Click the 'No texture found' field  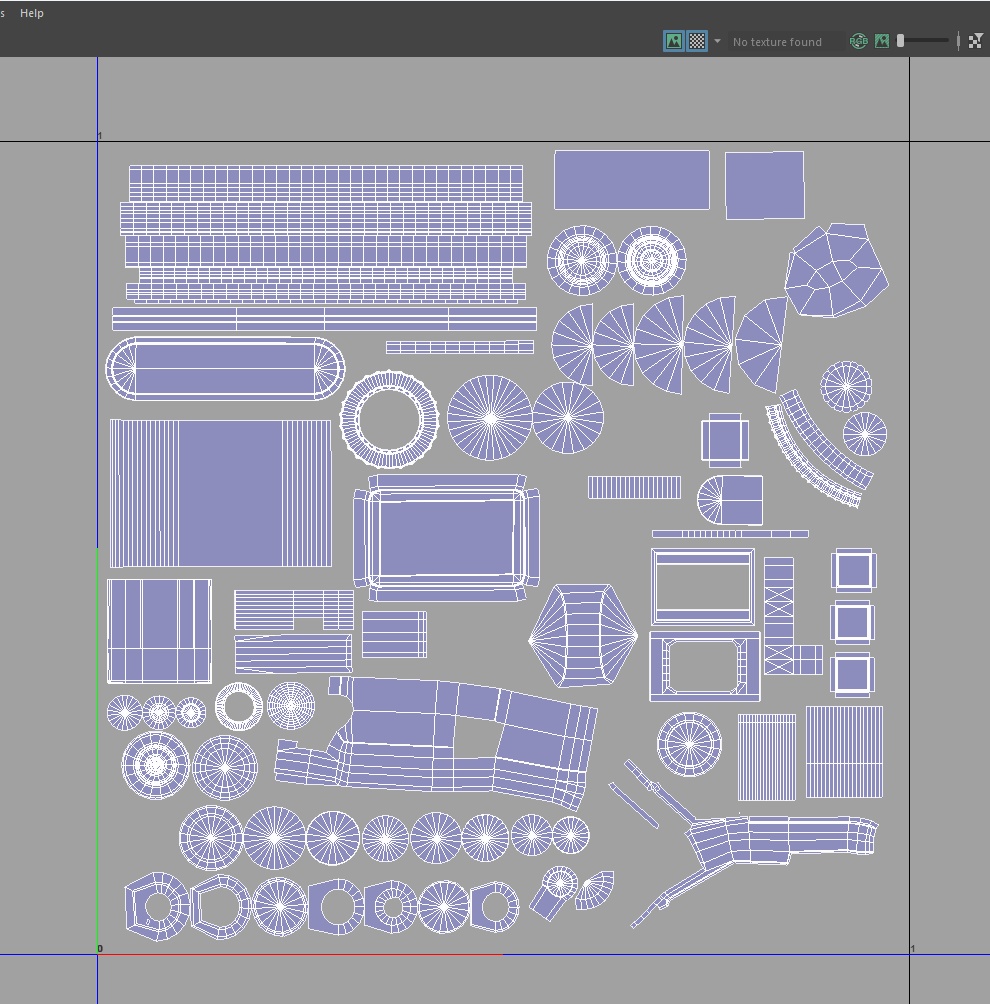pyautogui.click(x=777, y=42)
